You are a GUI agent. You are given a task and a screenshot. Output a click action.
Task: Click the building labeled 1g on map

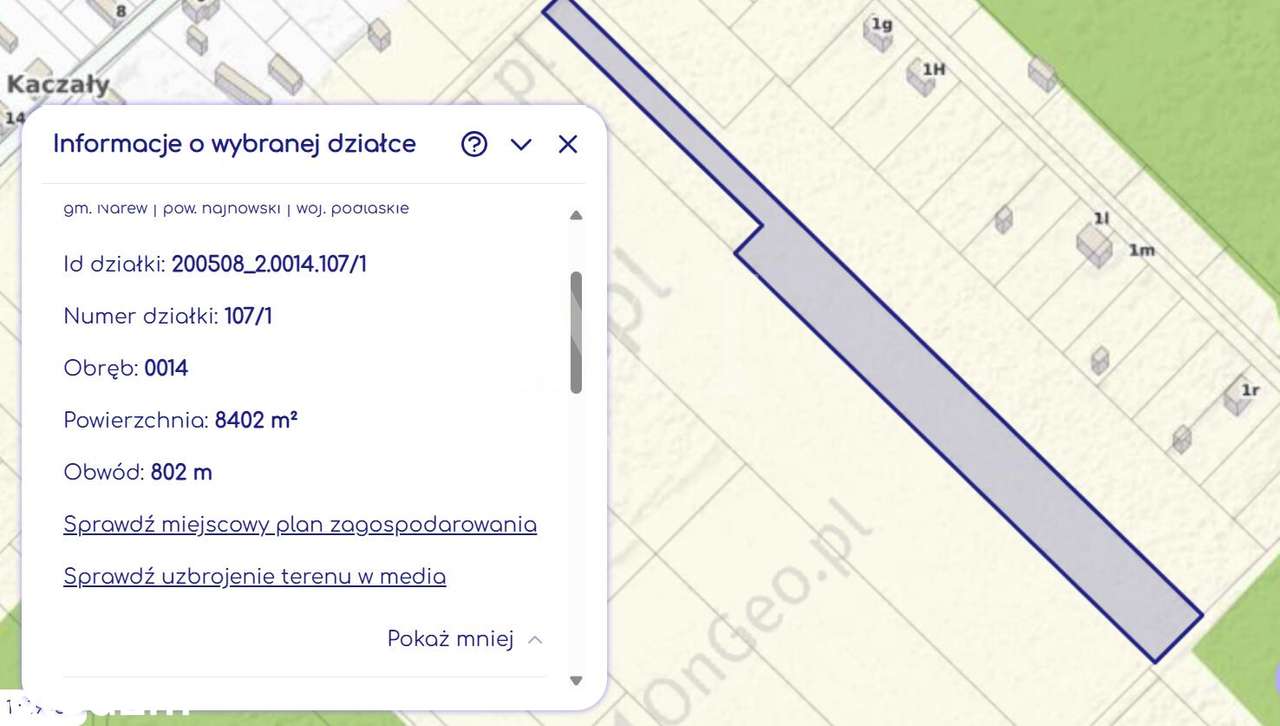click(x=877, y=33)
